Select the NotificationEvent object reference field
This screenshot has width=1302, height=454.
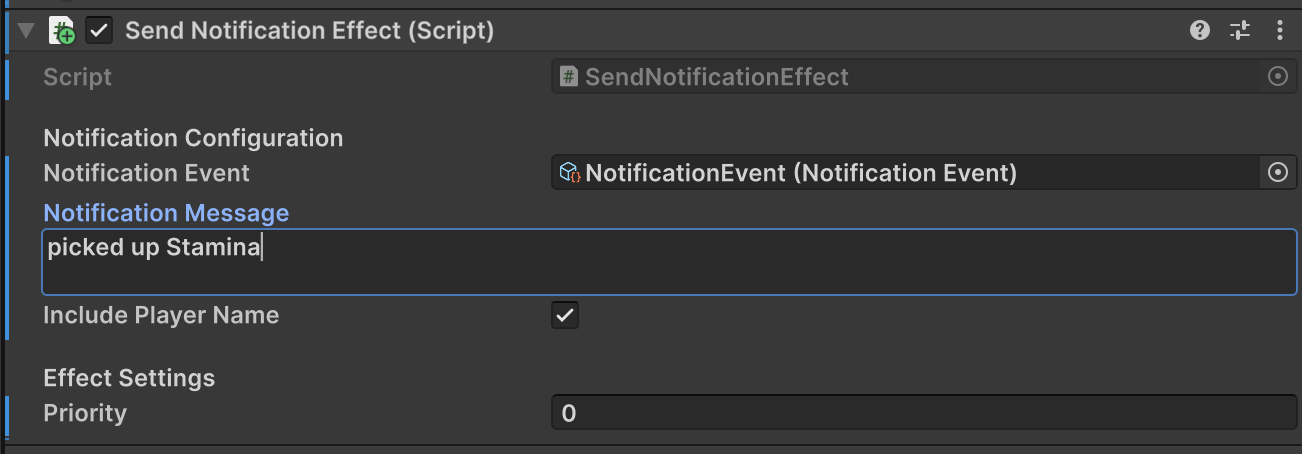pos(905,173)
